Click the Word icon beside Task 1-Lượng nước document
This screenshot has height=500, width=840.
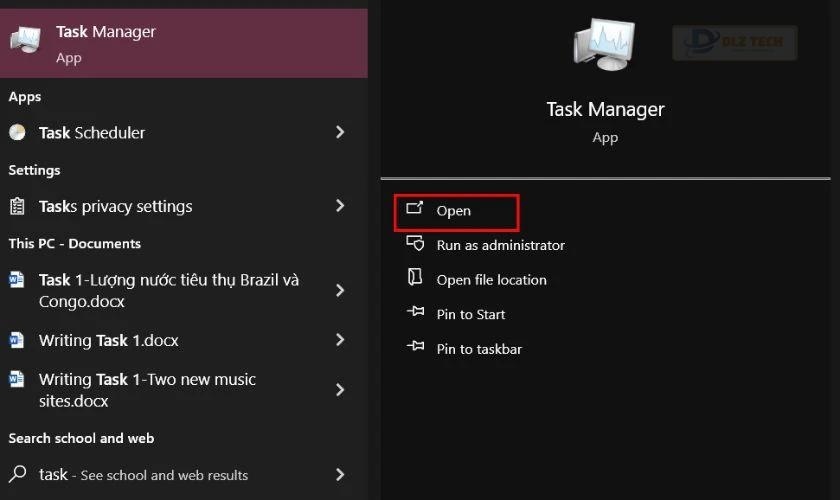[x=17, y=280]
